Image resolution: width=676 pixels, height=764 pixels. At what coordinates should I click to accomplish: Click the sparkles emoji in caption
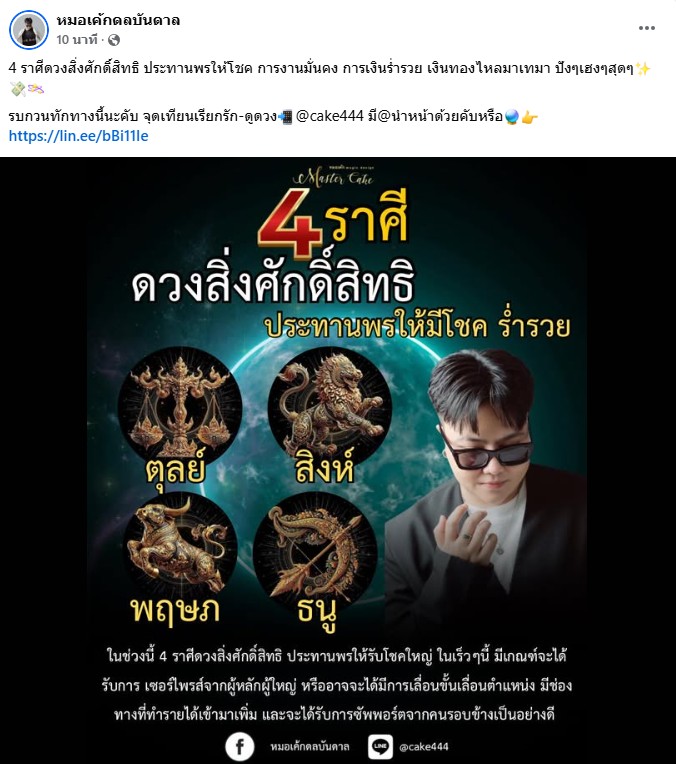[643, 69]
